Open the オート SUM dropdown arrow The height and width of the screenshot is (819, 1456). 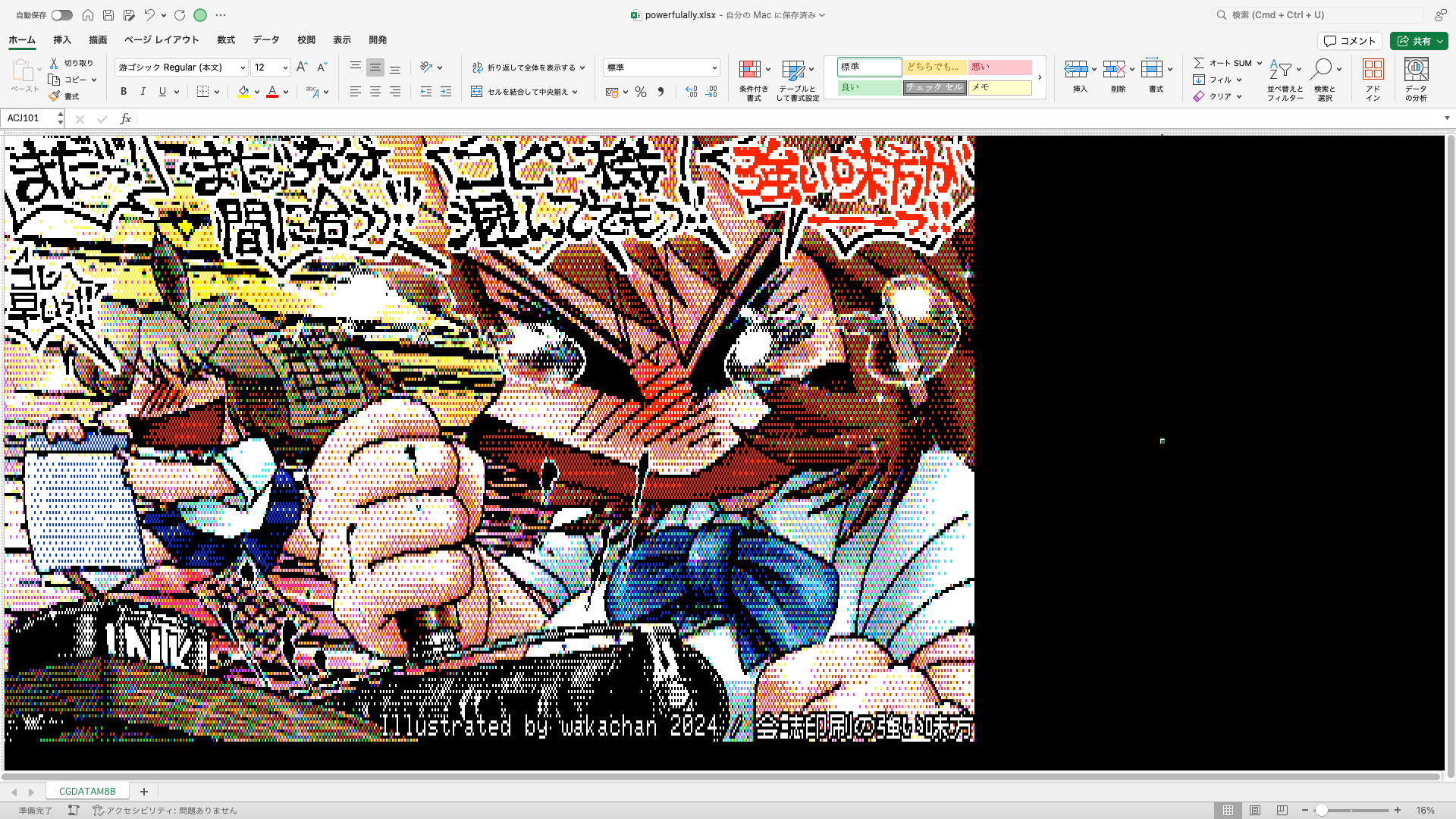[1260, 63]
